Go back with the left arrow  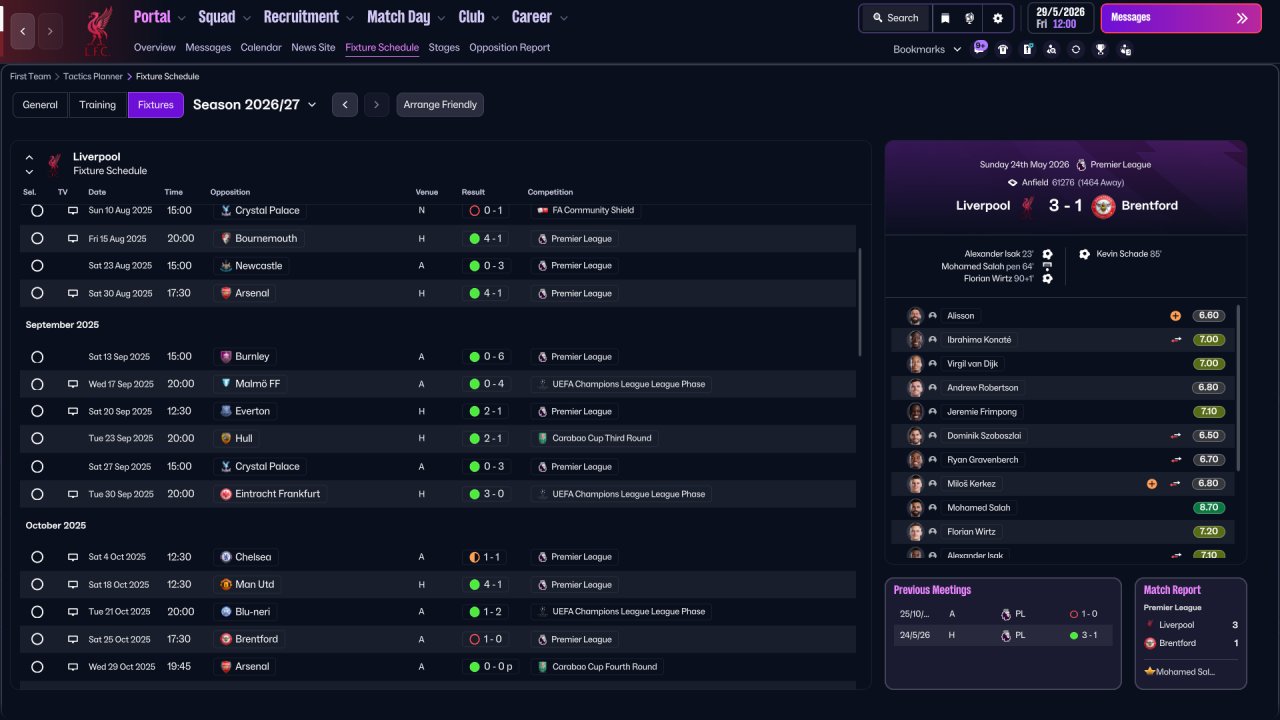point(24,31)
